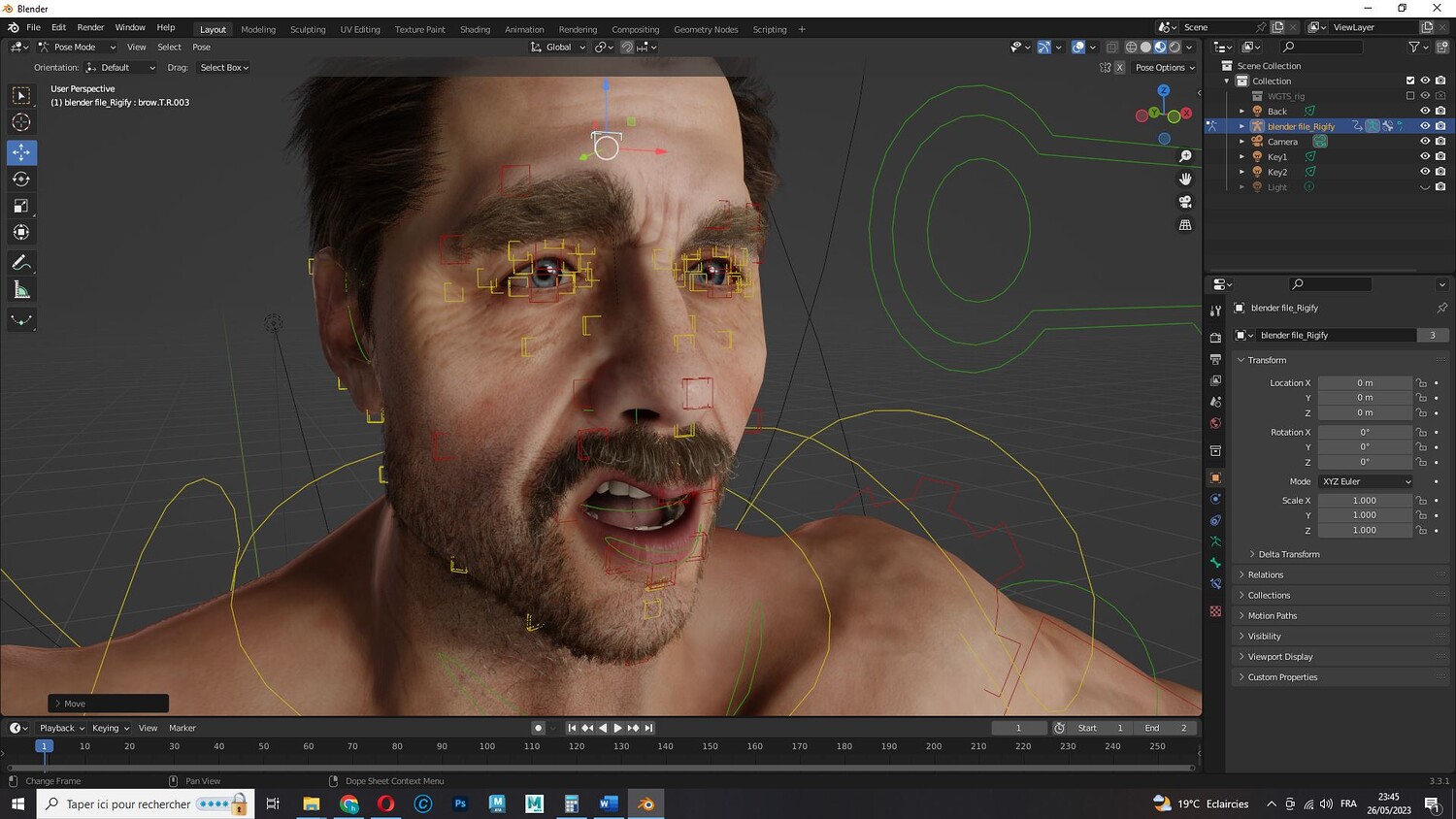Viewport: 1456px width, 819px height.
Task: Select the Measure tool
Action: pos(21,290)
